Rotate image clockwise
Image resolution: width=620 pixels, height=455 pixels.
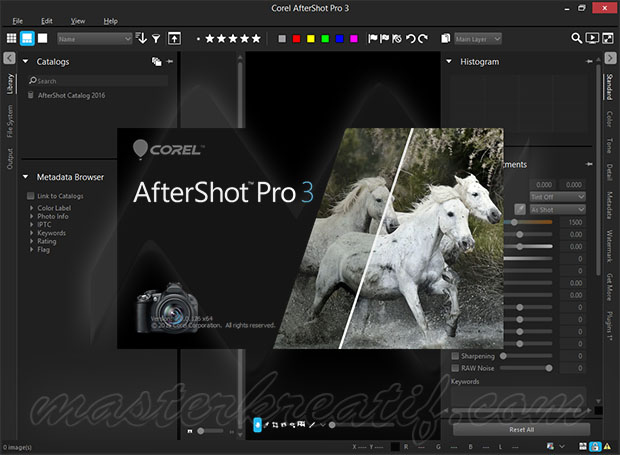pos(423,38)
